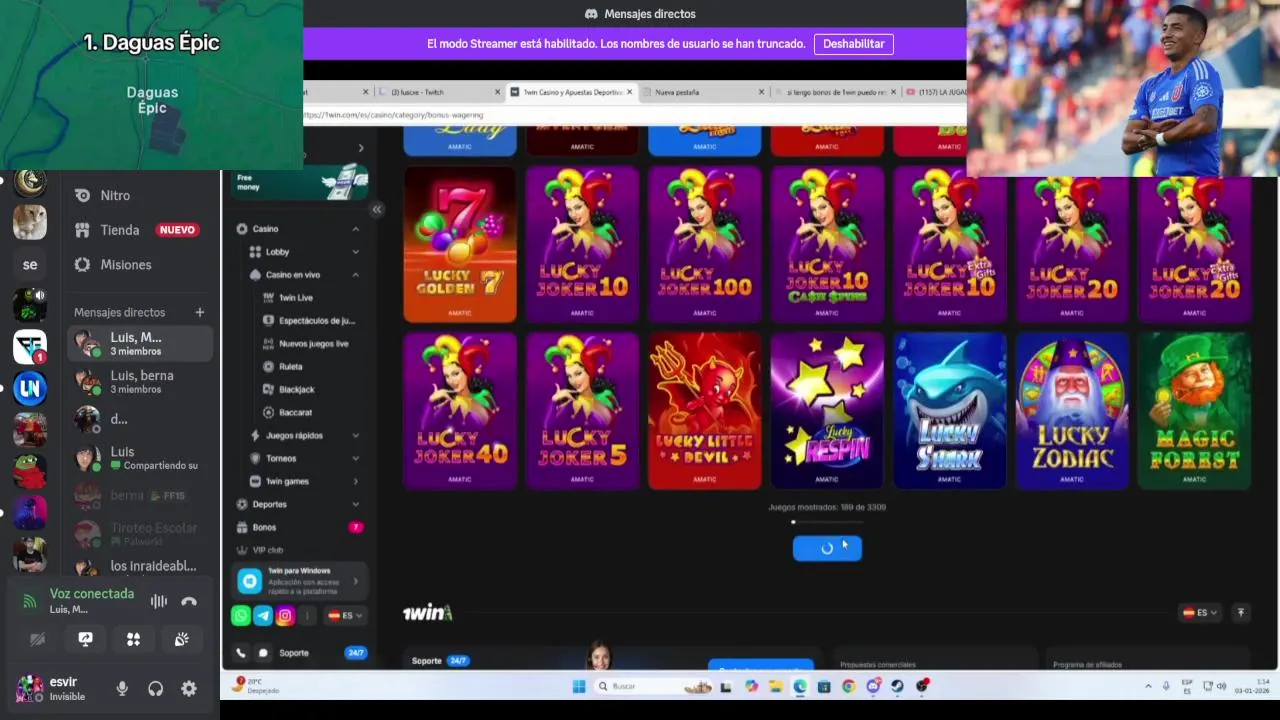Collapse the Casino en vivo submenu
1280x720 pixels.
pos(355,275)
